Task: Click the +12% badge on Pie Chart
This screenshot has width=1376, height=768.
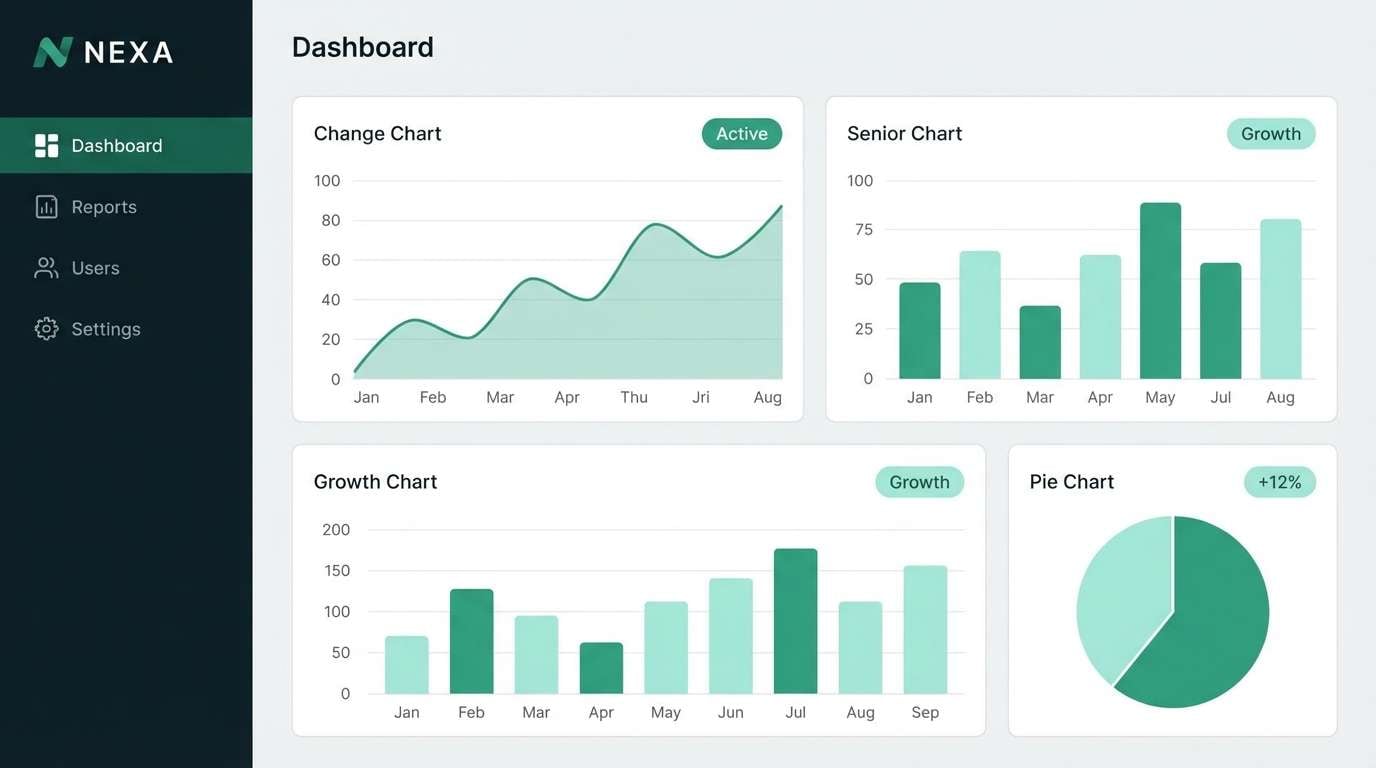Action: [1279, 481]
